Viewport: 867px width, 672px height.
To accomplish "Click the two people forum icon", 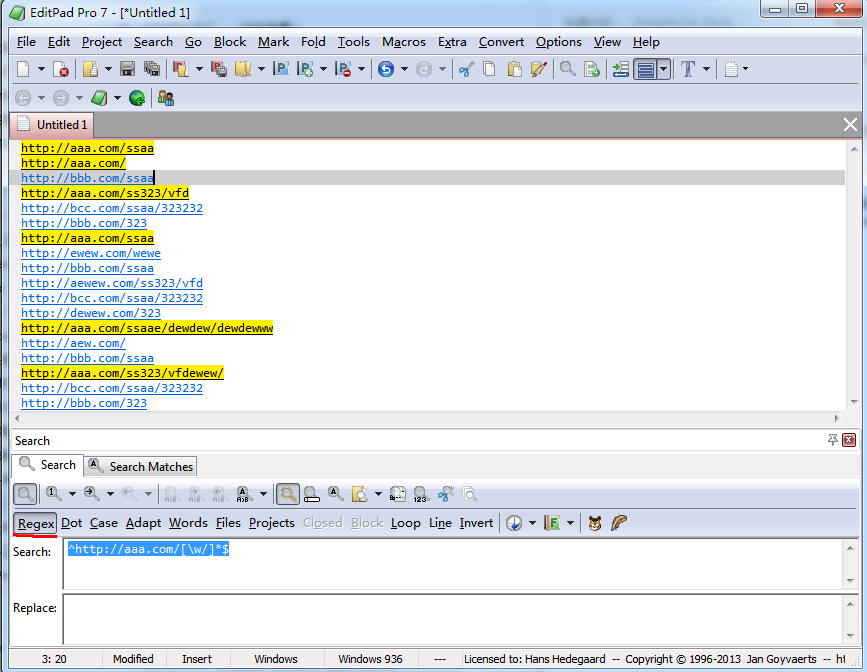I will [x=166, y=98].
